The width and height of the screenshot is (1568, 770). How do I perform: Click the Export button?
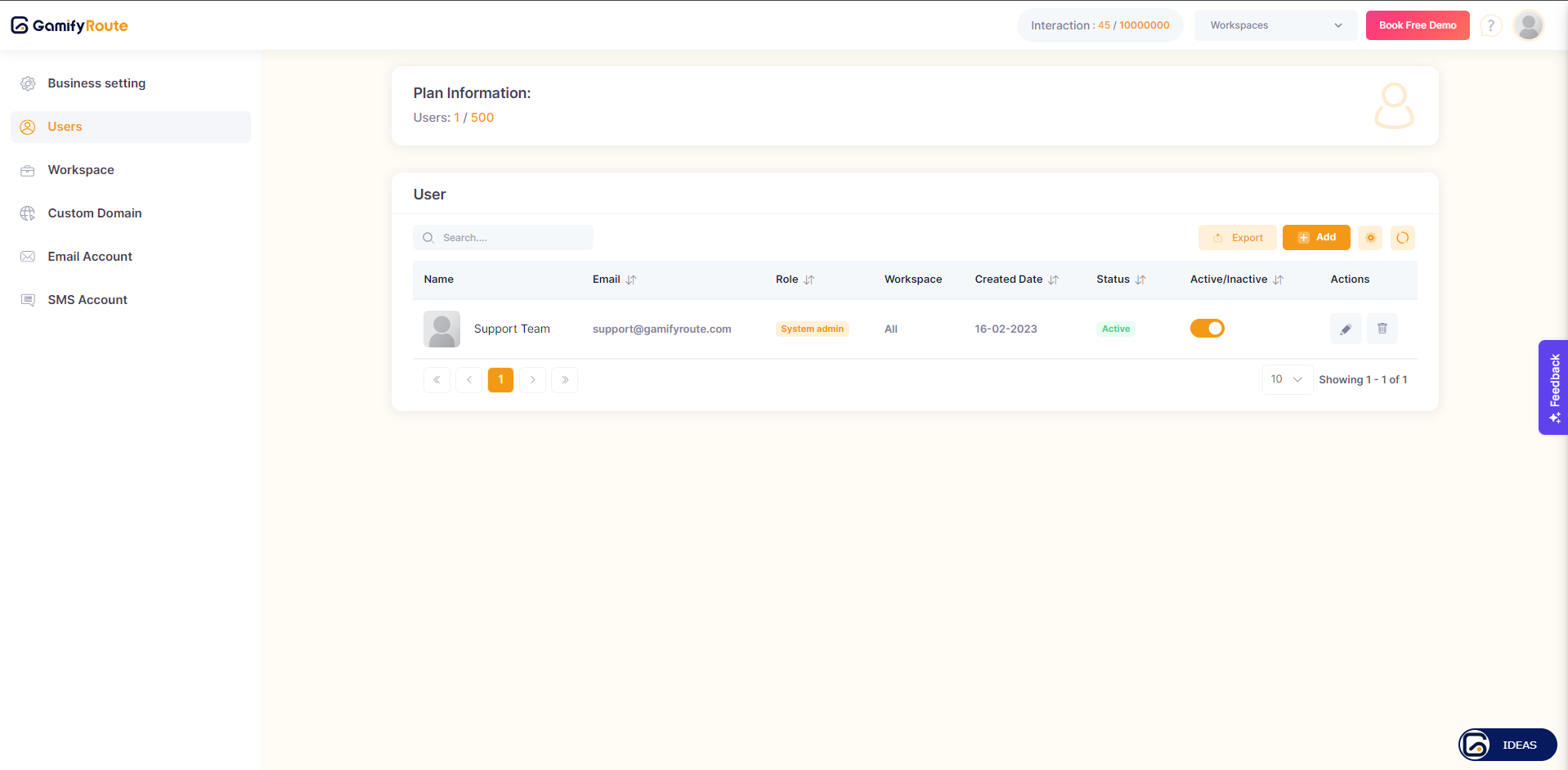click(1237, 238)
